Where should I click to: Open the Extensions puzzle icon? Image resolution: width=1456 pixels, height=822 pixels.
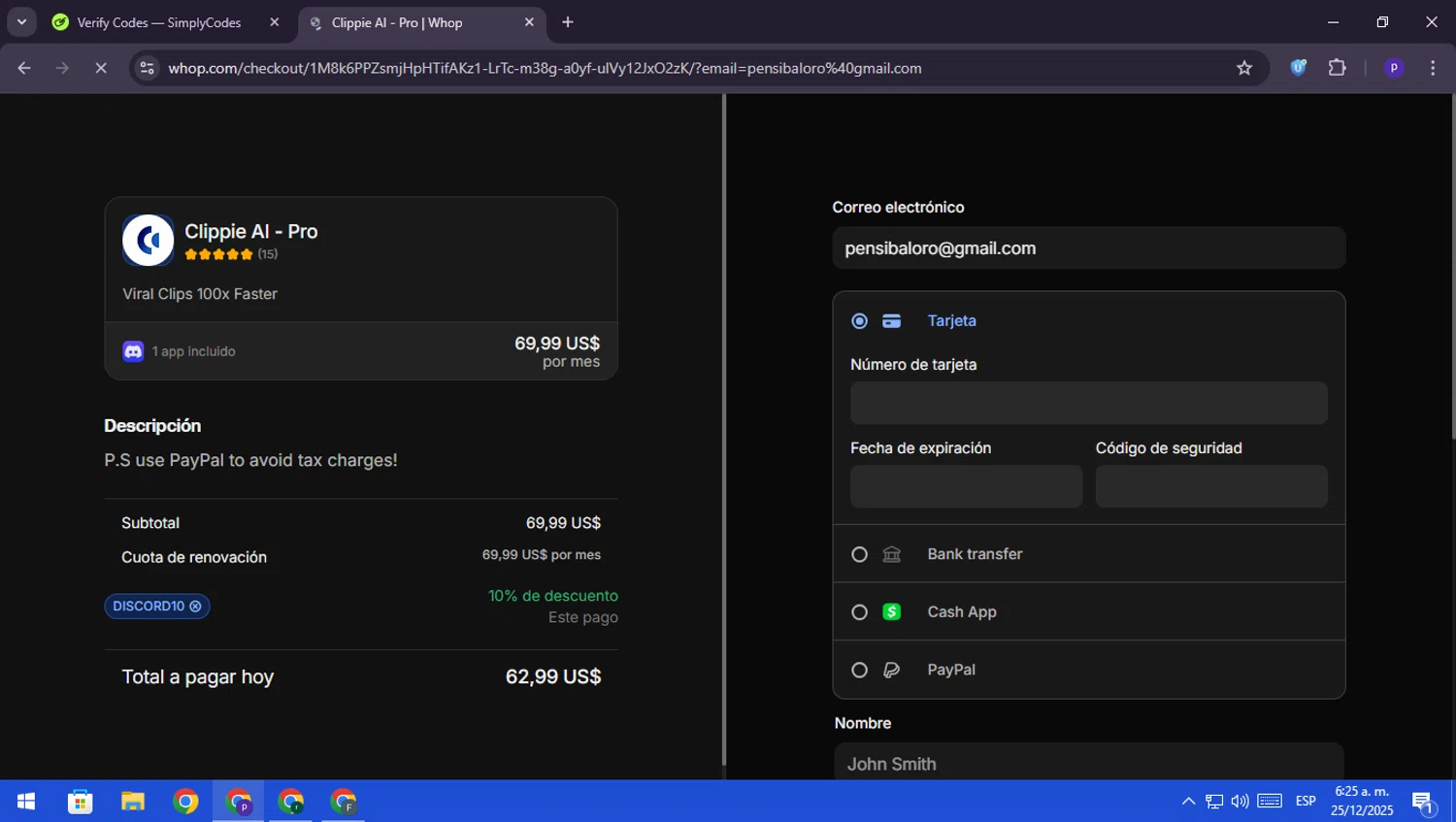(x=1338, y=68)
